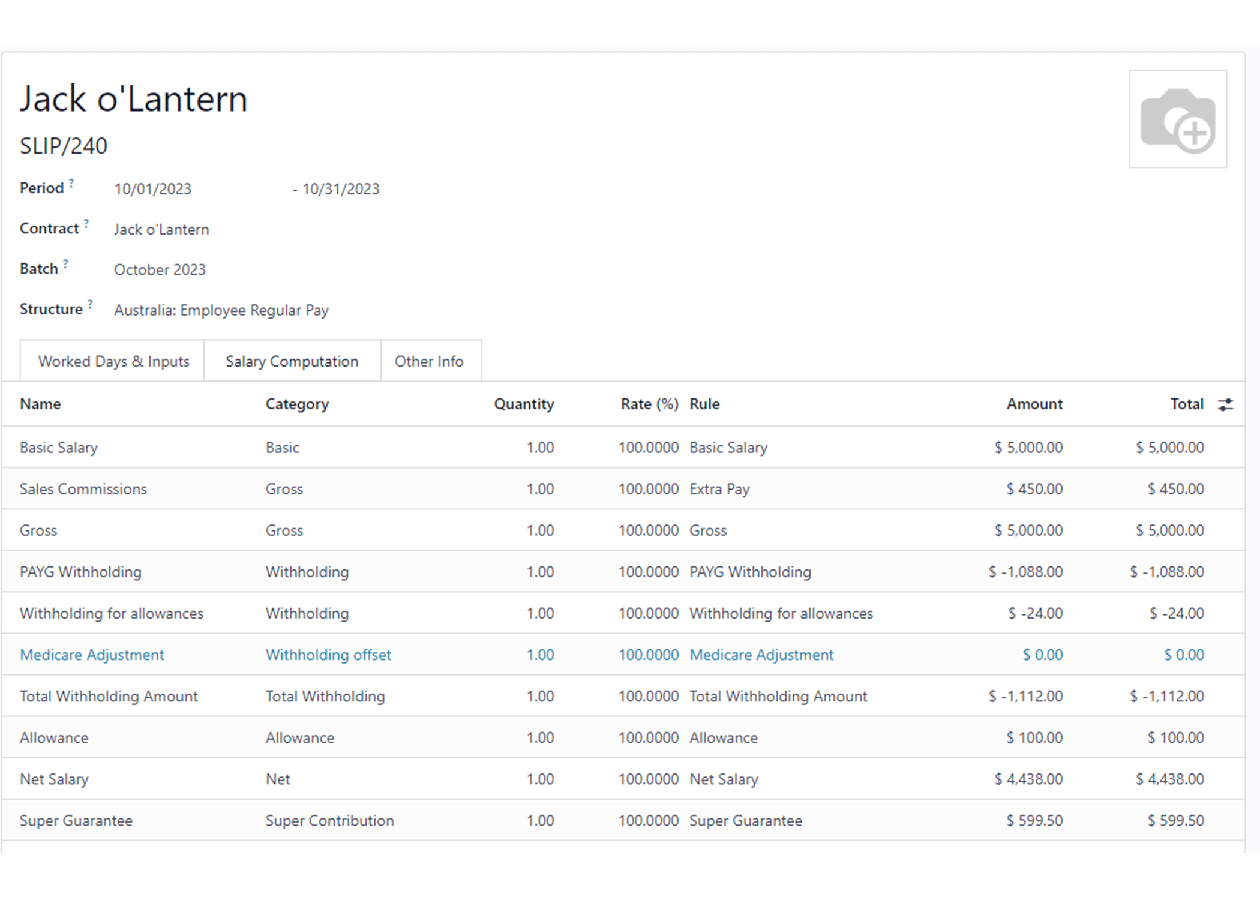Screen dimensions: 1260x900
Task: Open the Other Info tab
Action: pos(430,360)
